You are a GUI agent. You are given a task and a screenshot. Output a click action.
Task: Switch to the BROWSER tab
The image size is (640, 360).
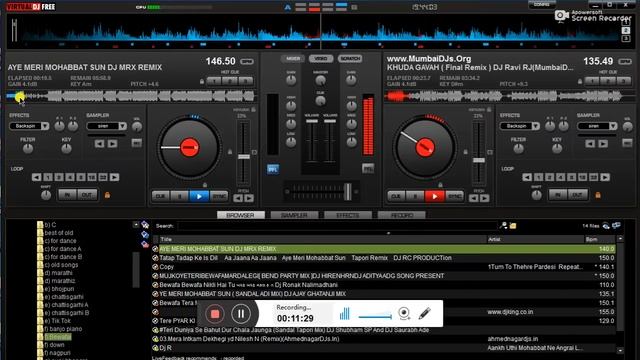click(x=240, y=215)
